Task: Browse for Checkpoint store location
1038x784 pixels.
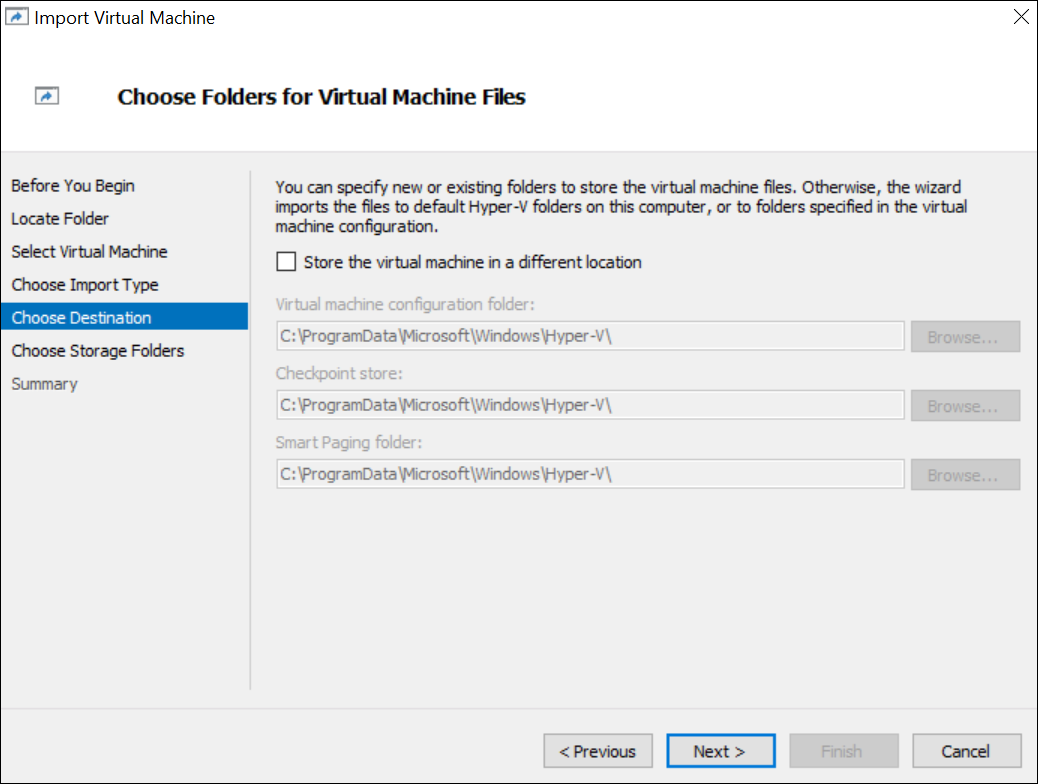Action: tap(964, 406)
